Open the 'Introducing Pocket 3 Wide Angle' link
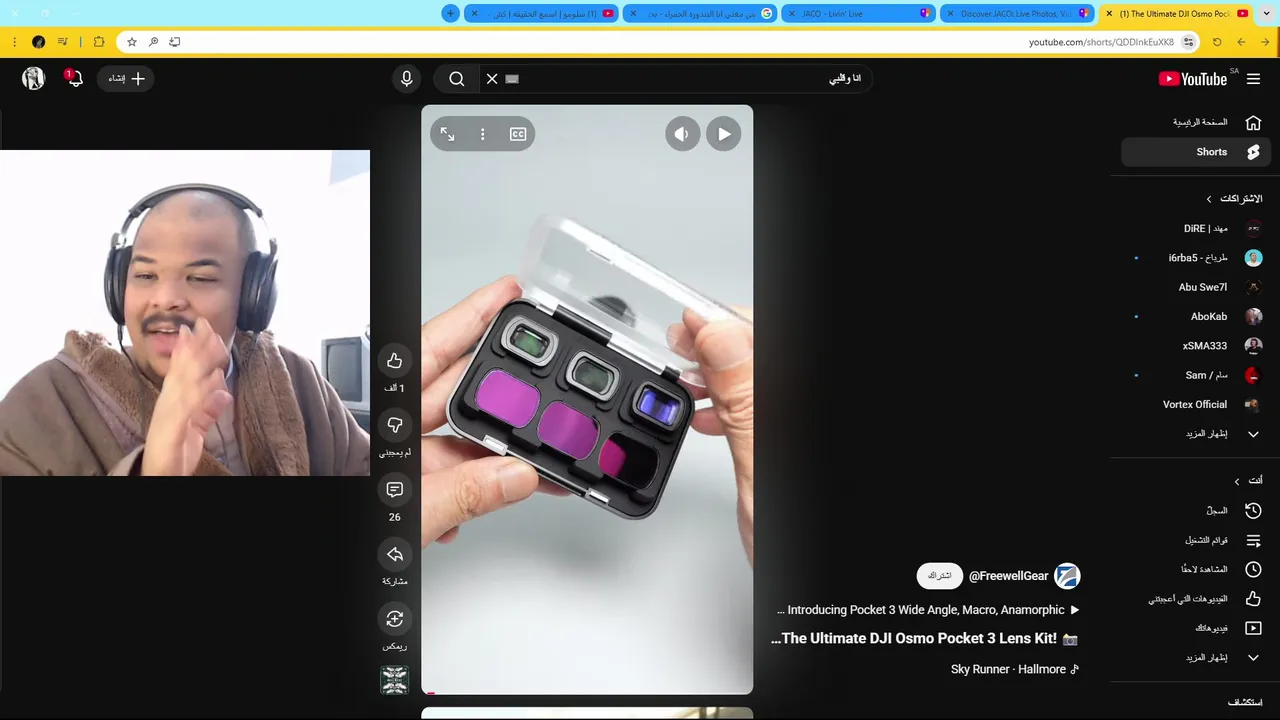Screen dimensions: 1280x720 click(928, 610)
